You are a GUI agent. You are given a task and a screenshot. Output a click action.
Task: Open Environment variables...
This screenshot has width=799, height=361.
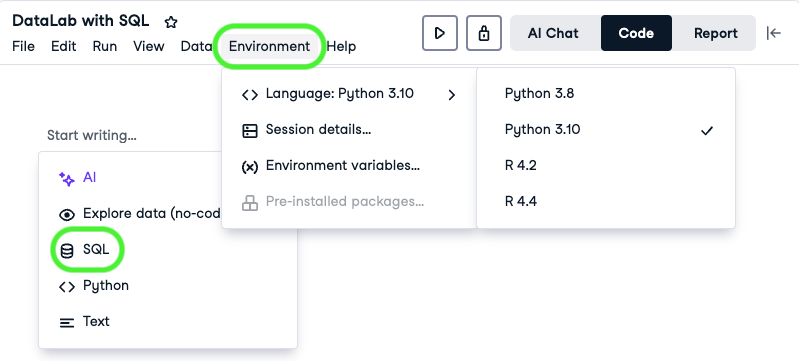click(x=351, y=166)
